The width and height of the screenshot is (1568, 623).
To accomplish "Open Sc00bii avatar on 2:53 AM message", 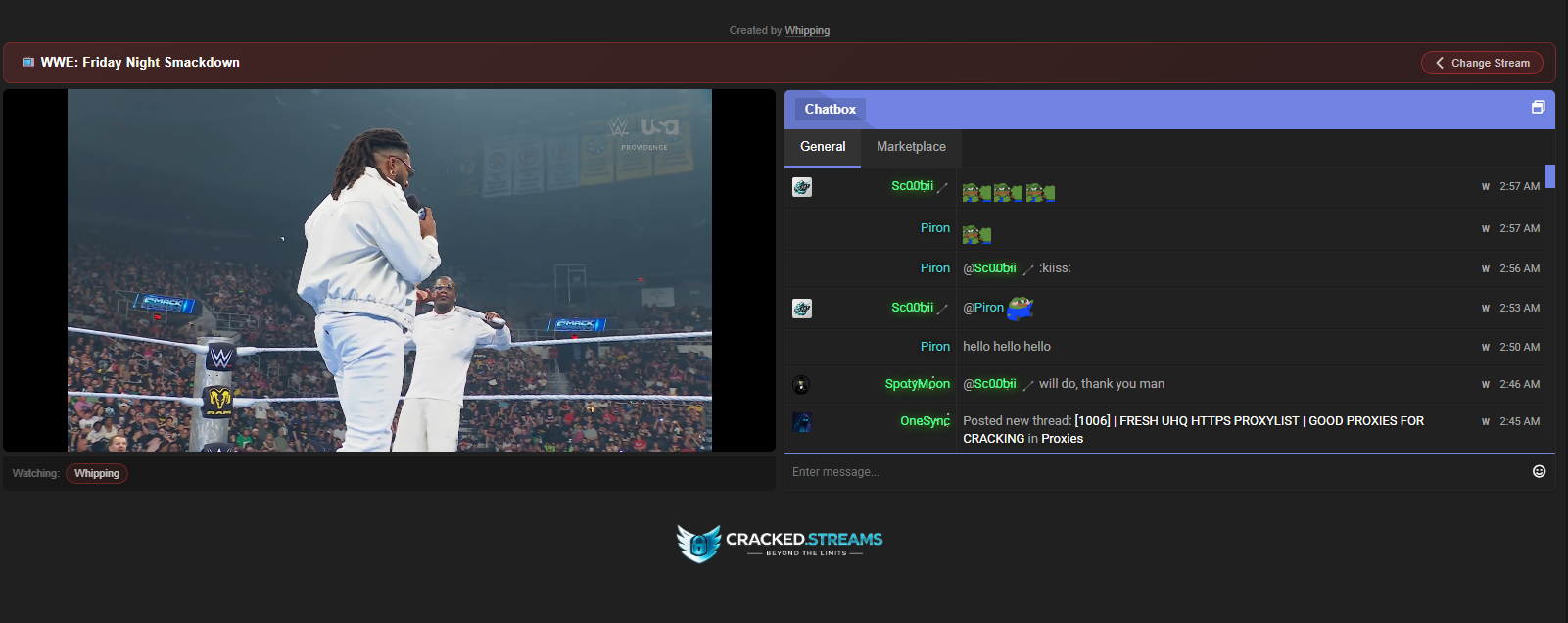I will (x=802, y=309).
